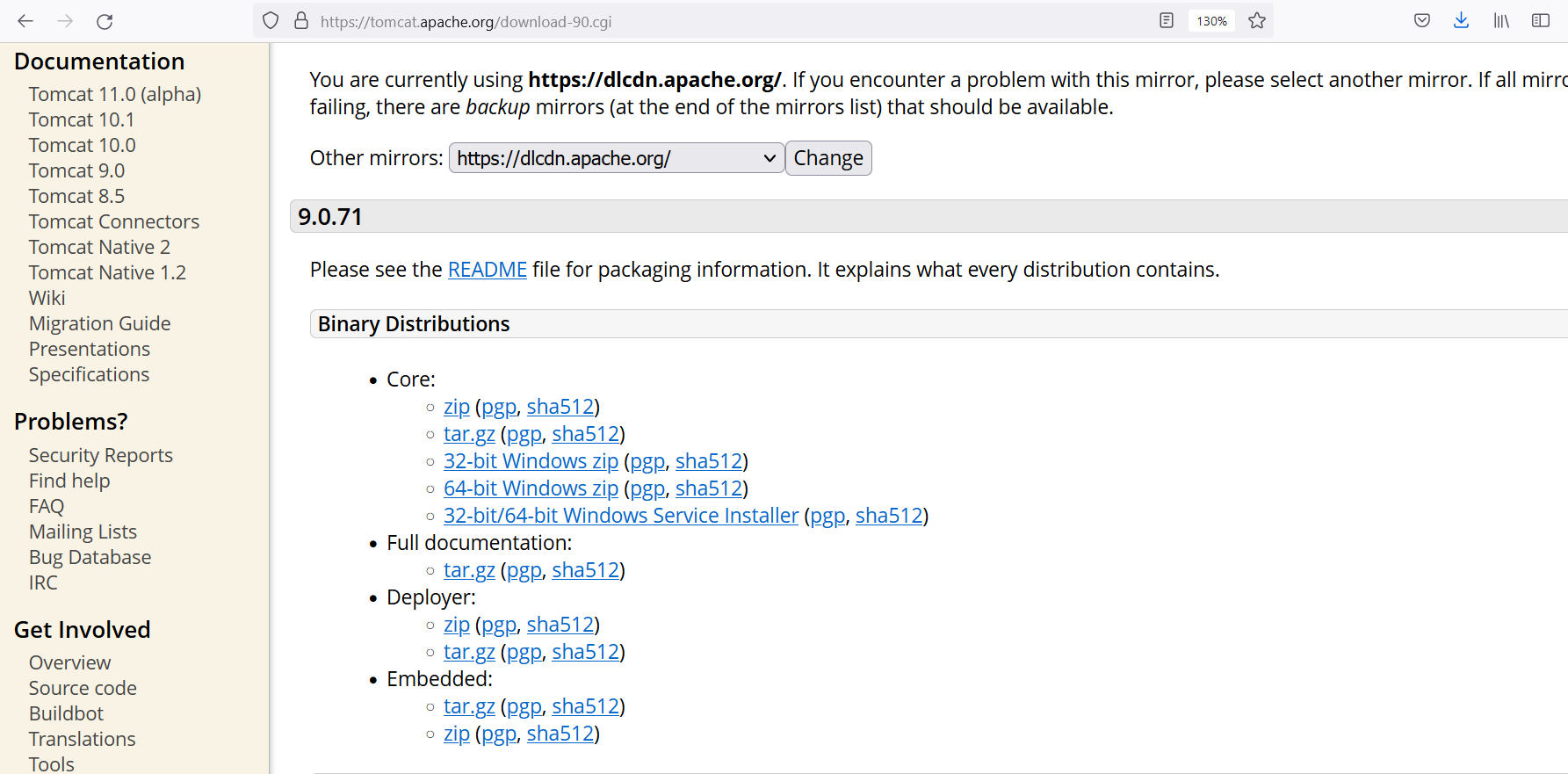
Task: Open sha512 checksum for Core zip
Action: point(560,407)
